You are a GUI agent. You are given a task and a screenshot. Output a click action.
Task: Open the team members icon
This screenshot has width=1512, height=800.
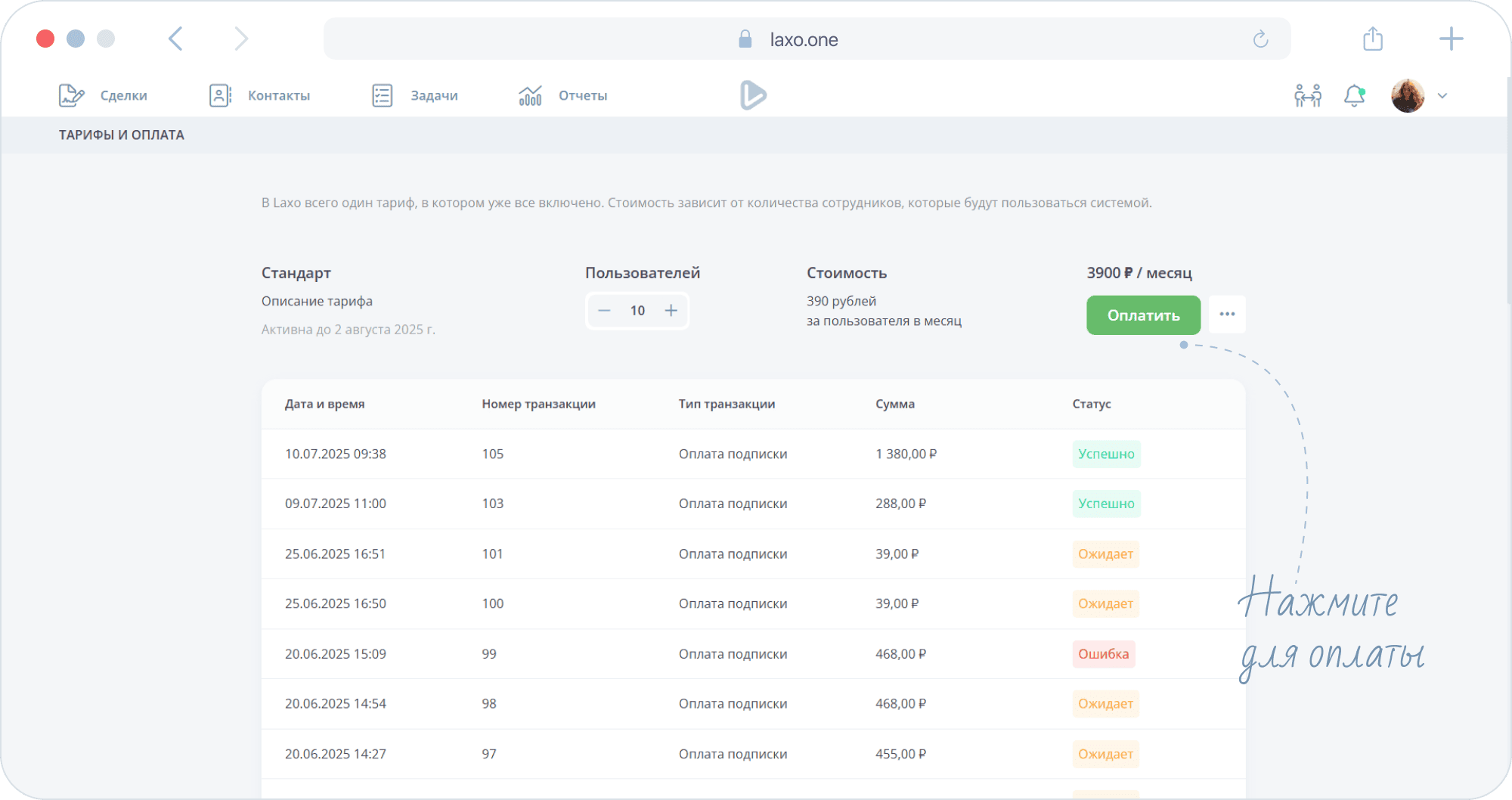point(1307,95)
